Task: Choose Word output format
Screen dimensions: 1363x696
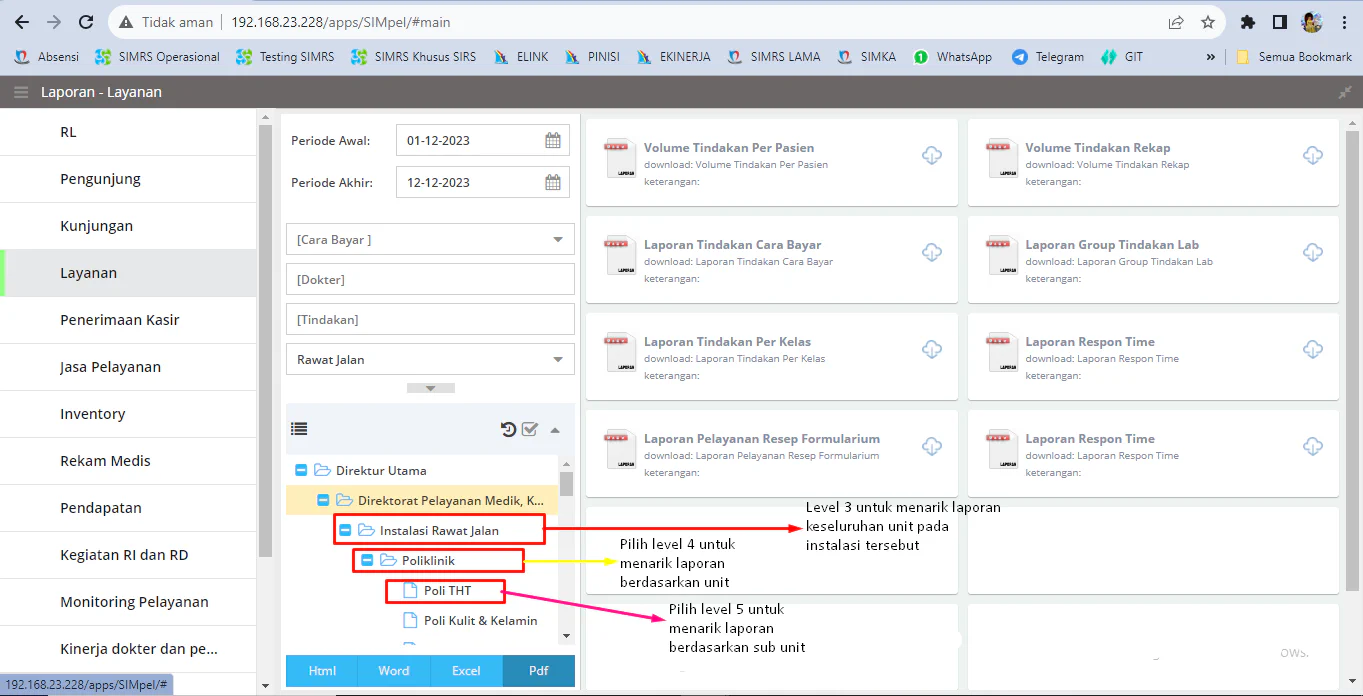Action: [x=394, y=671]
